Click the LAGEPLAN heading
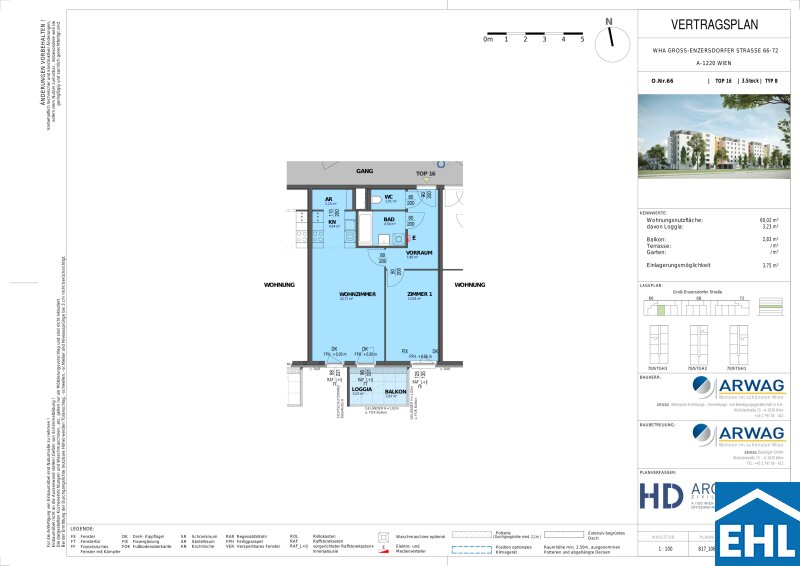 (x=650, y=286)
